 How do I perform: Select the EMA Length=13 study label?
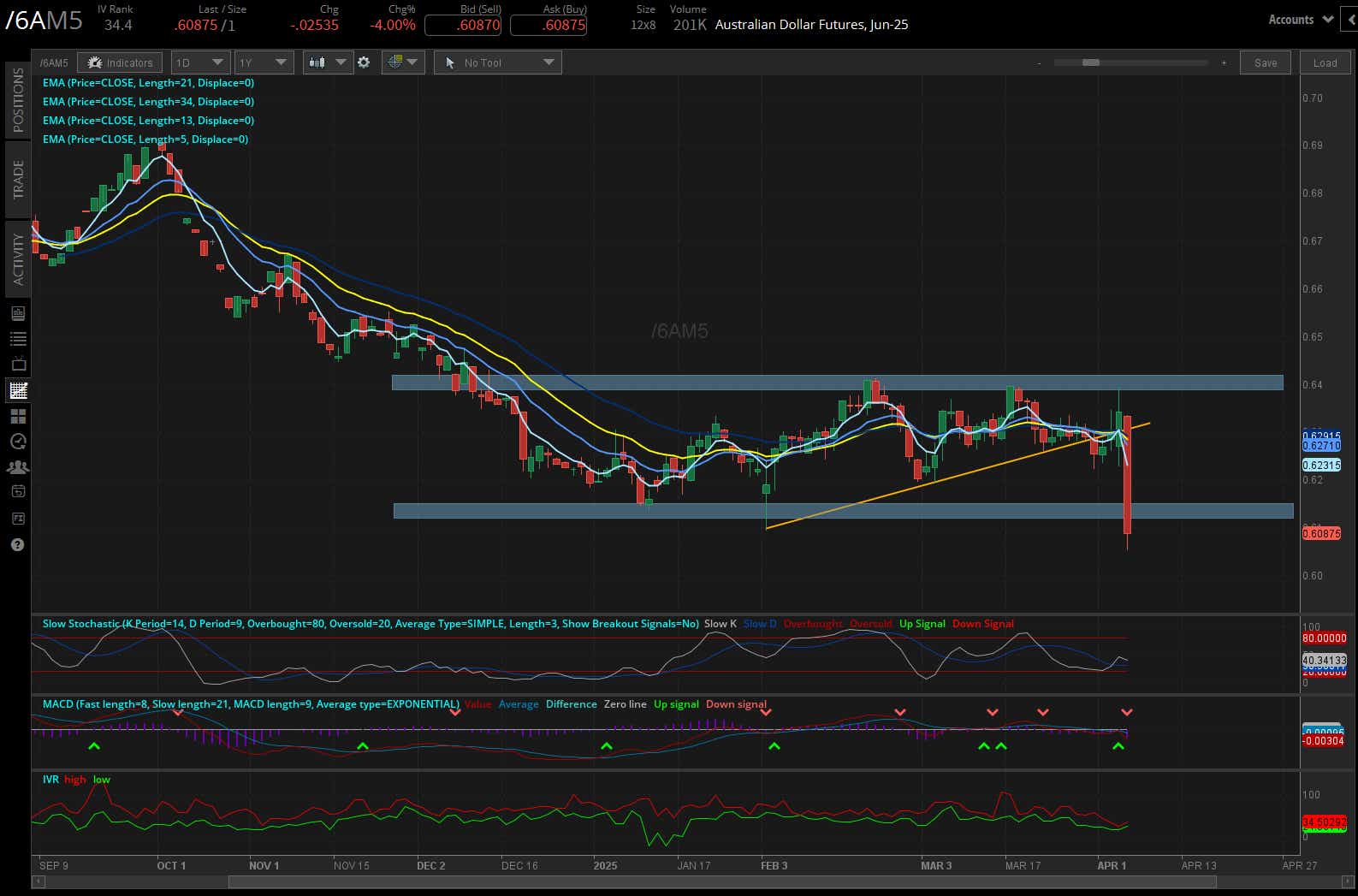click(148, 121)
